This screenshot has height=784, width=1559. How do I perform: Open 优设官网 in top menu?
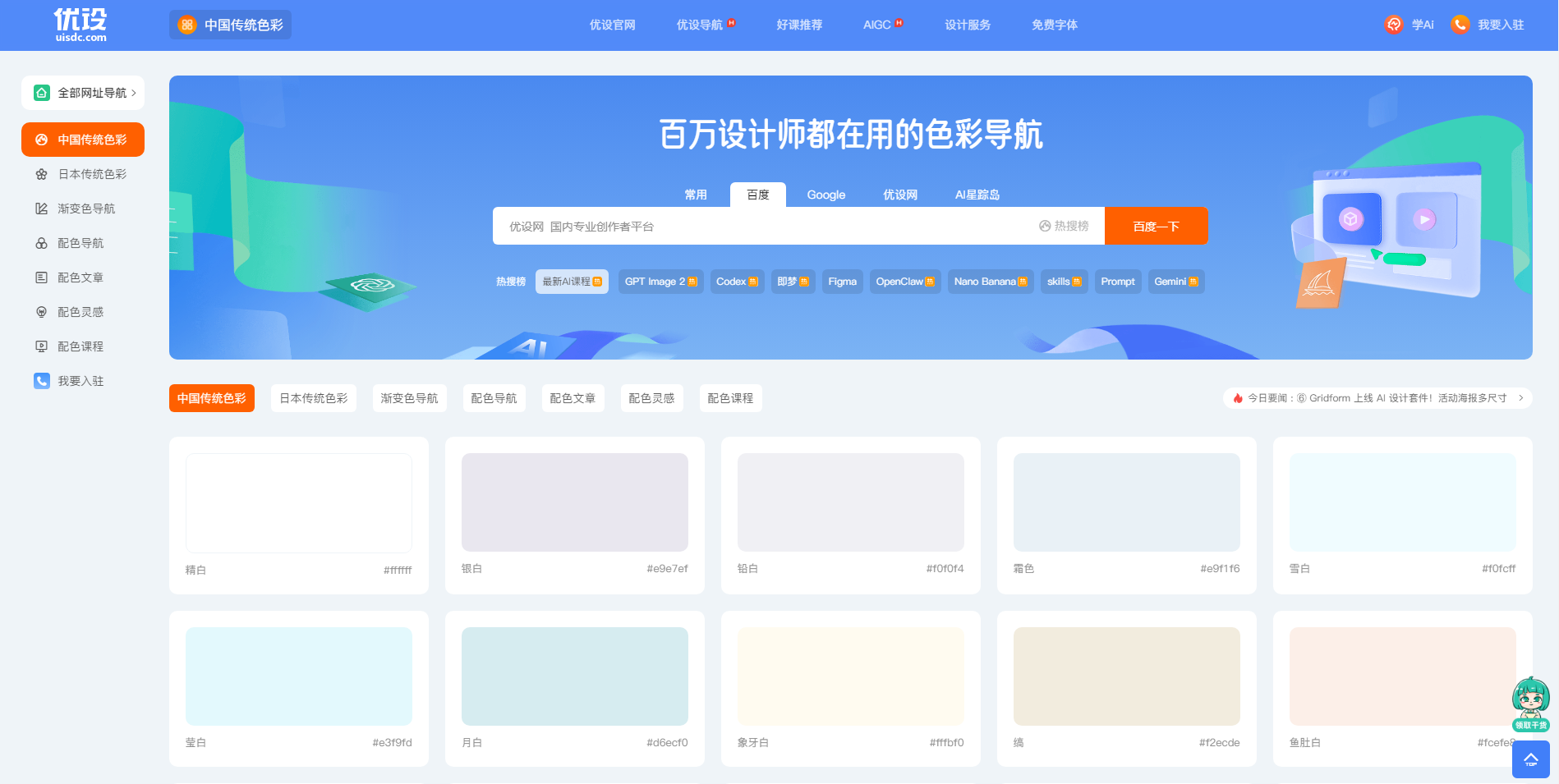(612, 25)
